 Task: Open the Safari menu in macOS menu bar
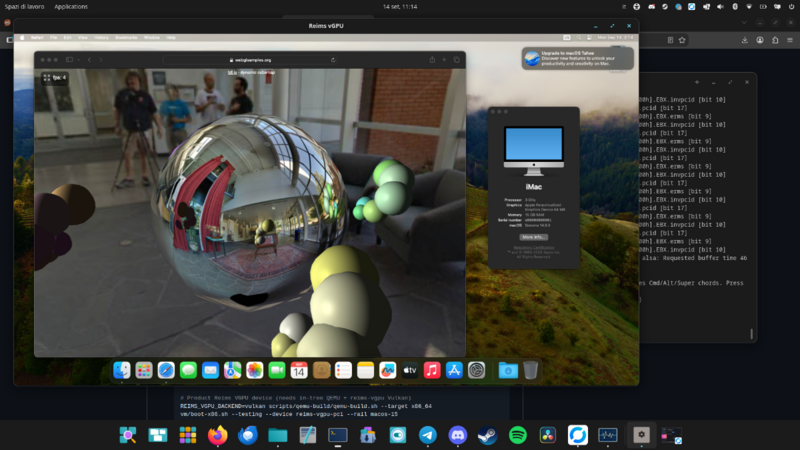37,38
